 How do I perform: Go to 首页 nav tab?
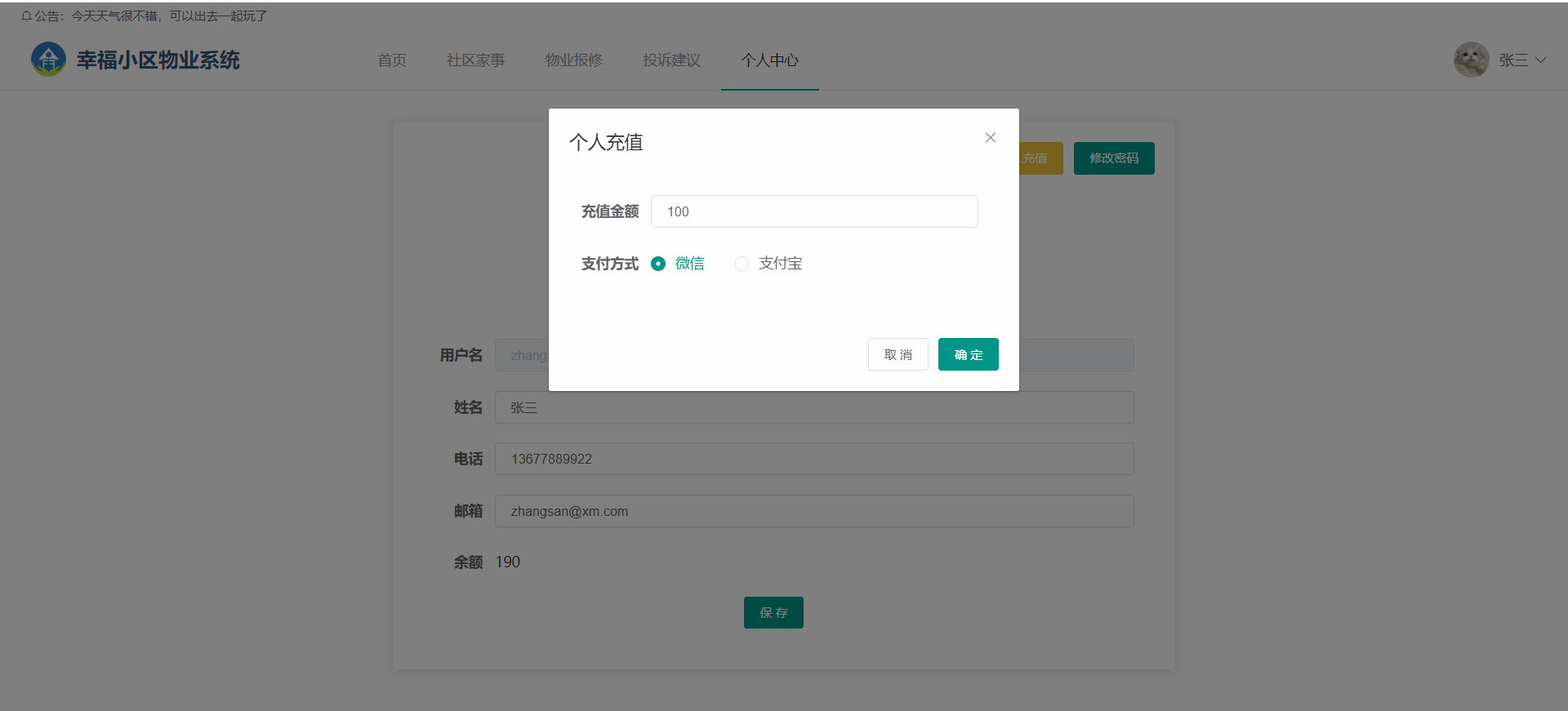point(392,60)
